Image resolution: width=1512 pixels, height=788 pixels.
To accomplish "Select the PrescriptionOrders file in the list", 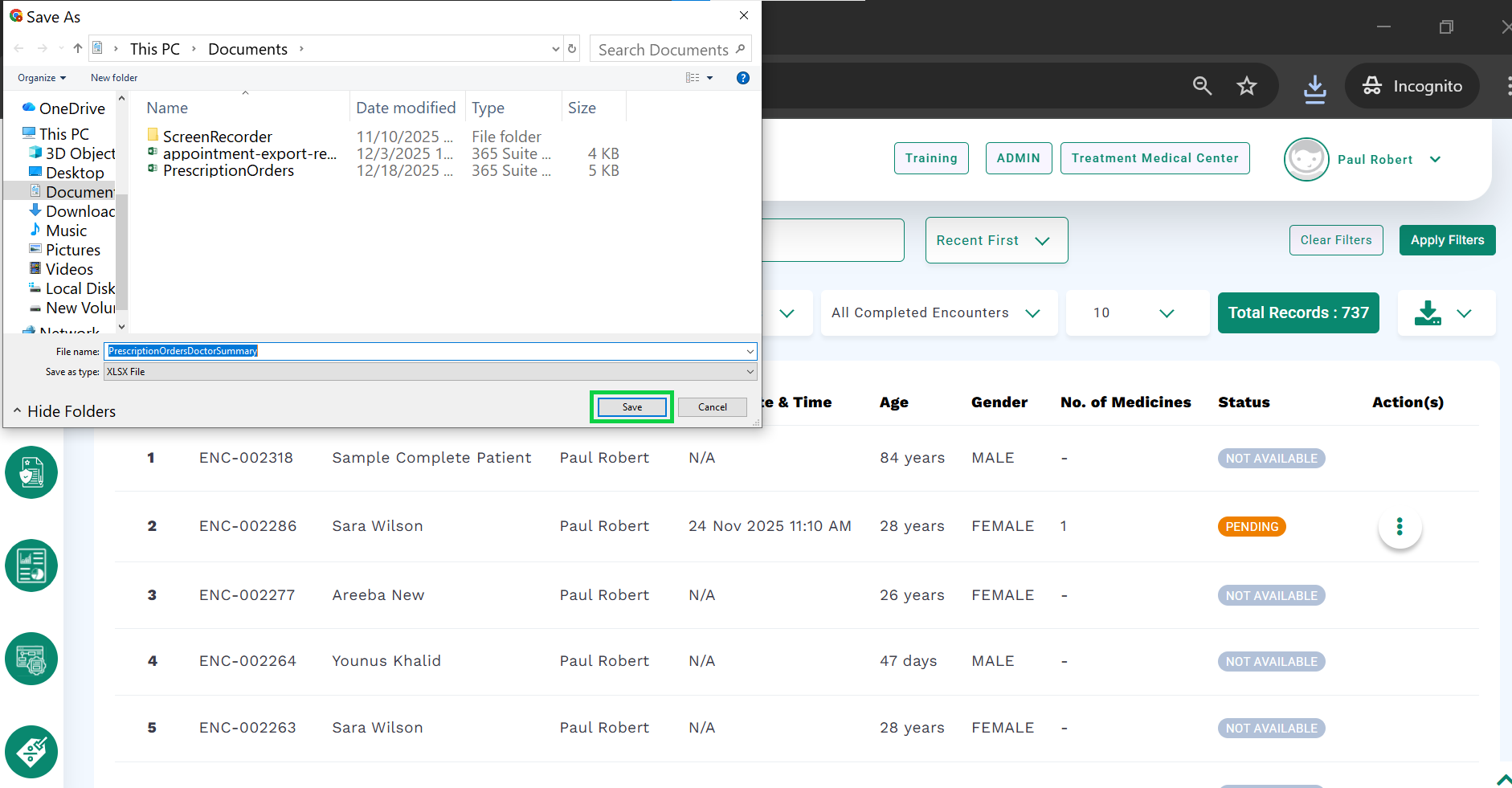I will 228,171.
